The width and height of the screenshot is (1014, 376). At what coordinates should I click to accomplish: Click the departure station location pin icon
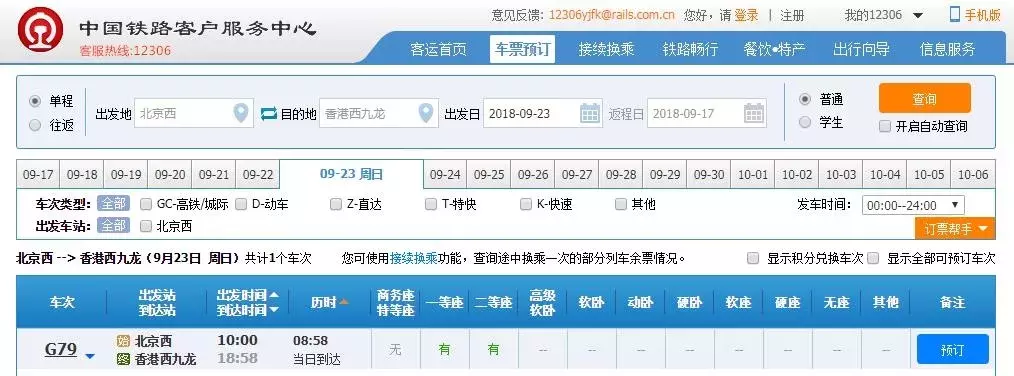[241, 114]
